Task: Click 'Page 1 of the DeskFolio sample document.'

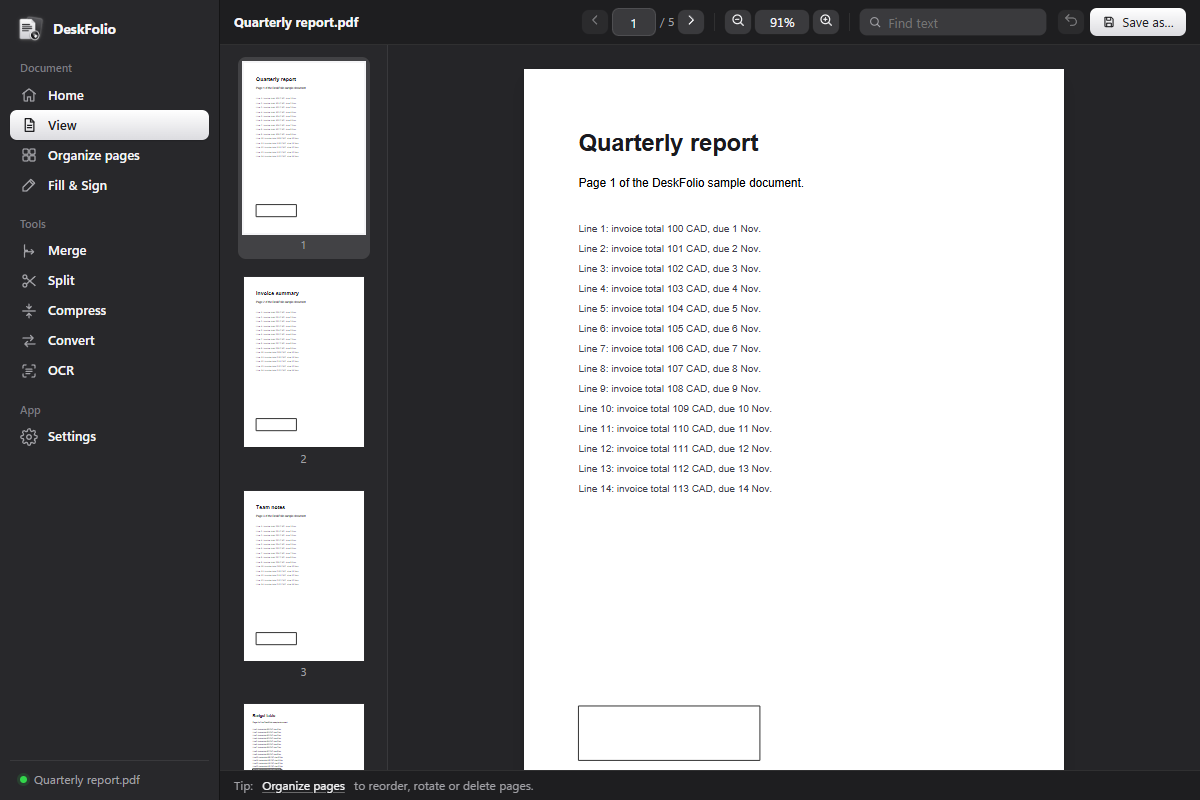Action: (691, 183)
